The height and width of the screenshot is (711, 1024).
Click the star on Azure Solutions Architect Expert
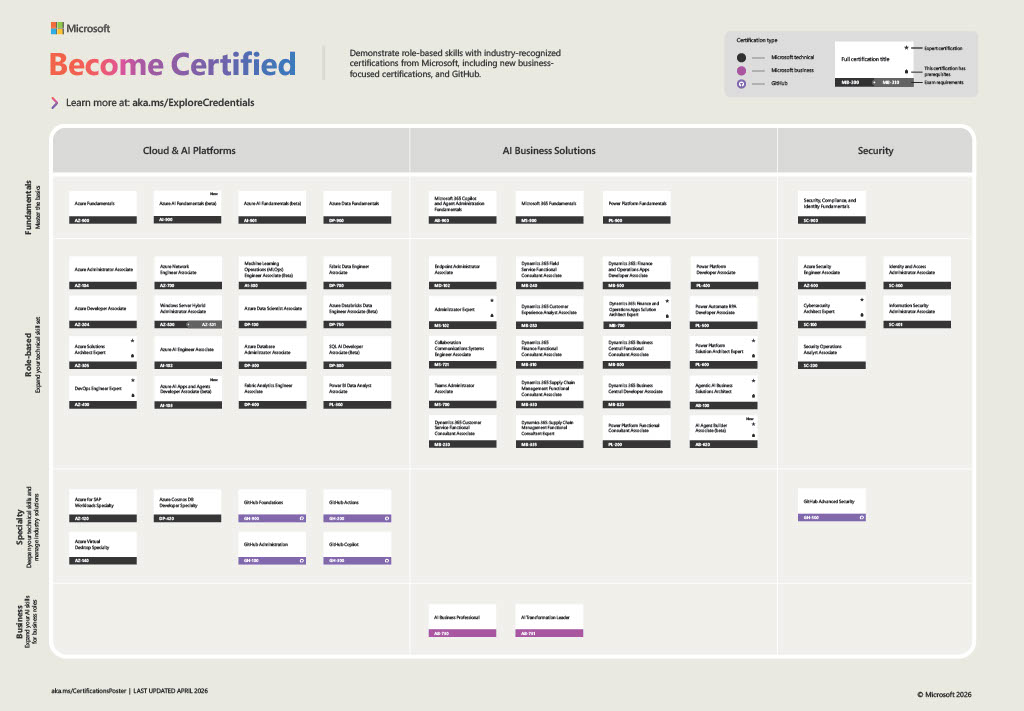tap(133, 341)
